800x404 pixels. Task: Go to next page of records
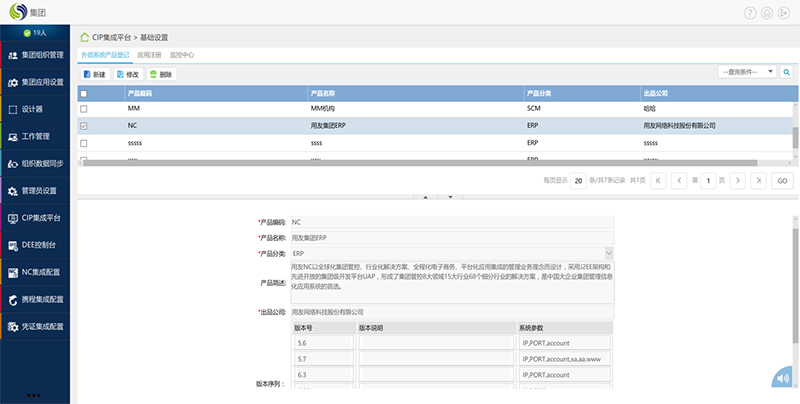click(738, 181)
